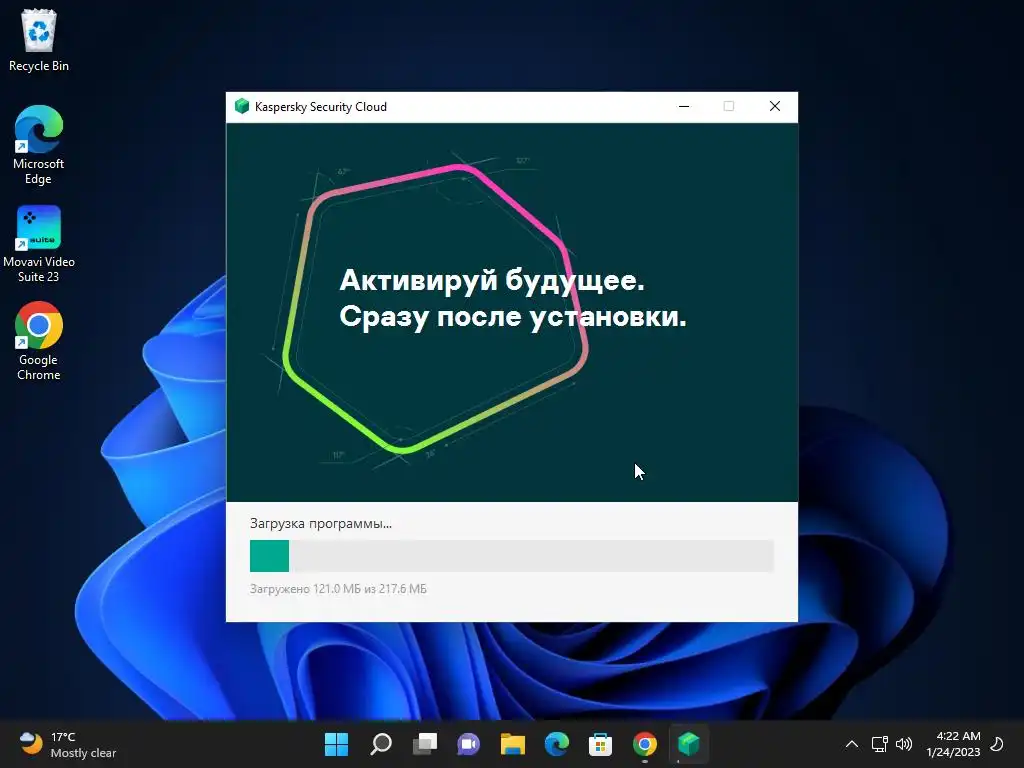Click the 'Загрузка программы...' status text
Image resolution: width=1024 pixels, height=768 pixels.
(x=321, y=523)
